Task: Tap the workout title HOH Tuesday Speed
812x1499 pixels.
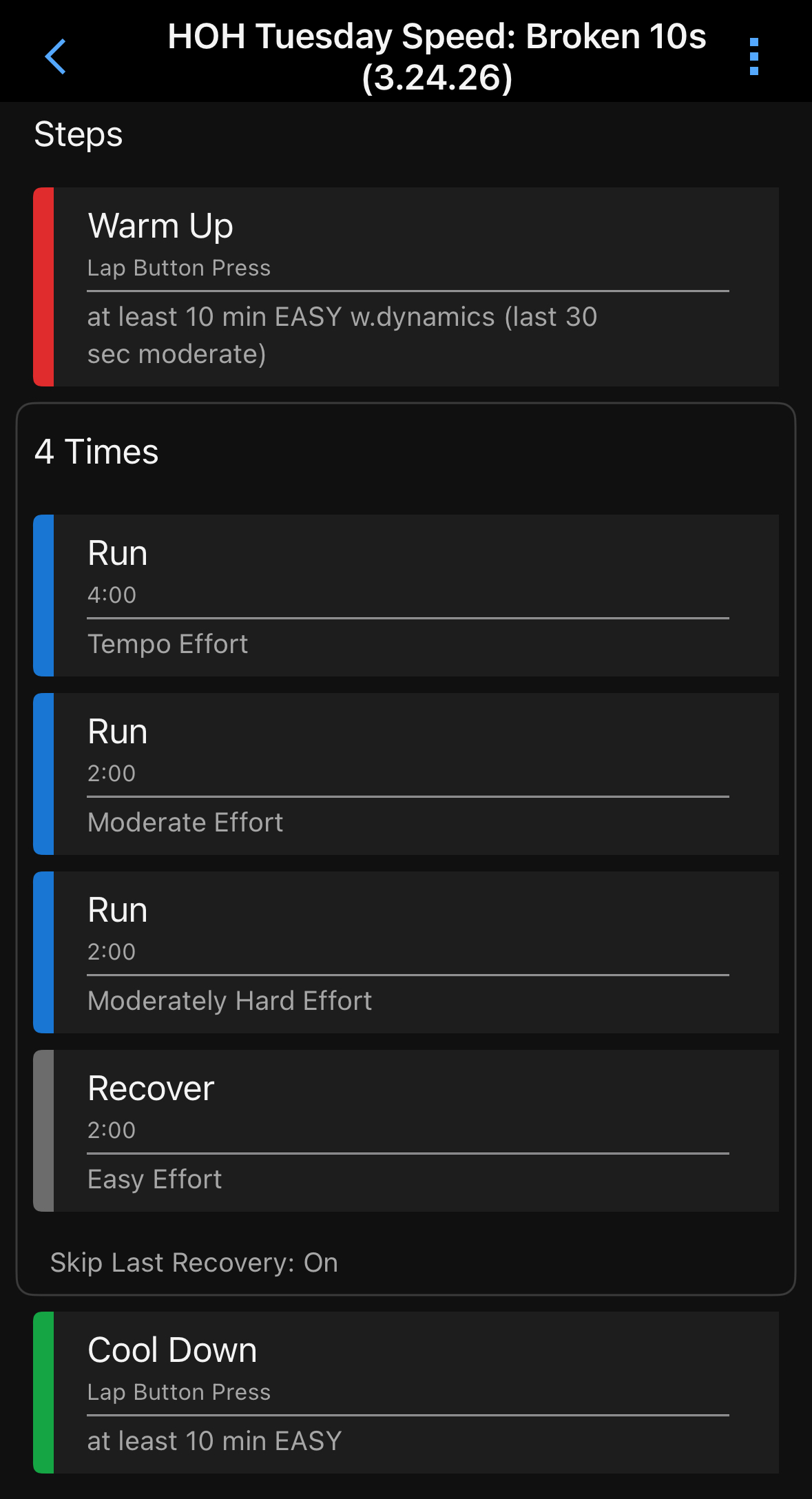Action: [437, 56]
